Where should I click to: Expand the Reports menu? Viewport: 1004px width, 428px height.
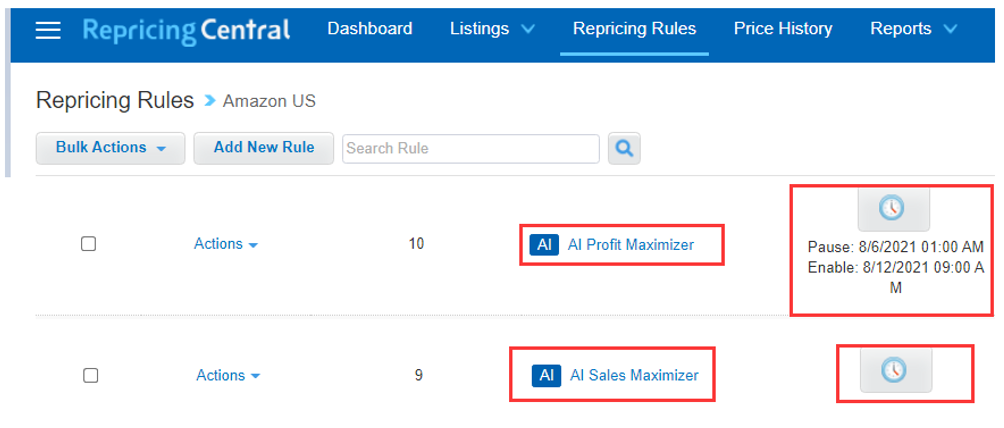pyautogui.click(x=914, y=29)
